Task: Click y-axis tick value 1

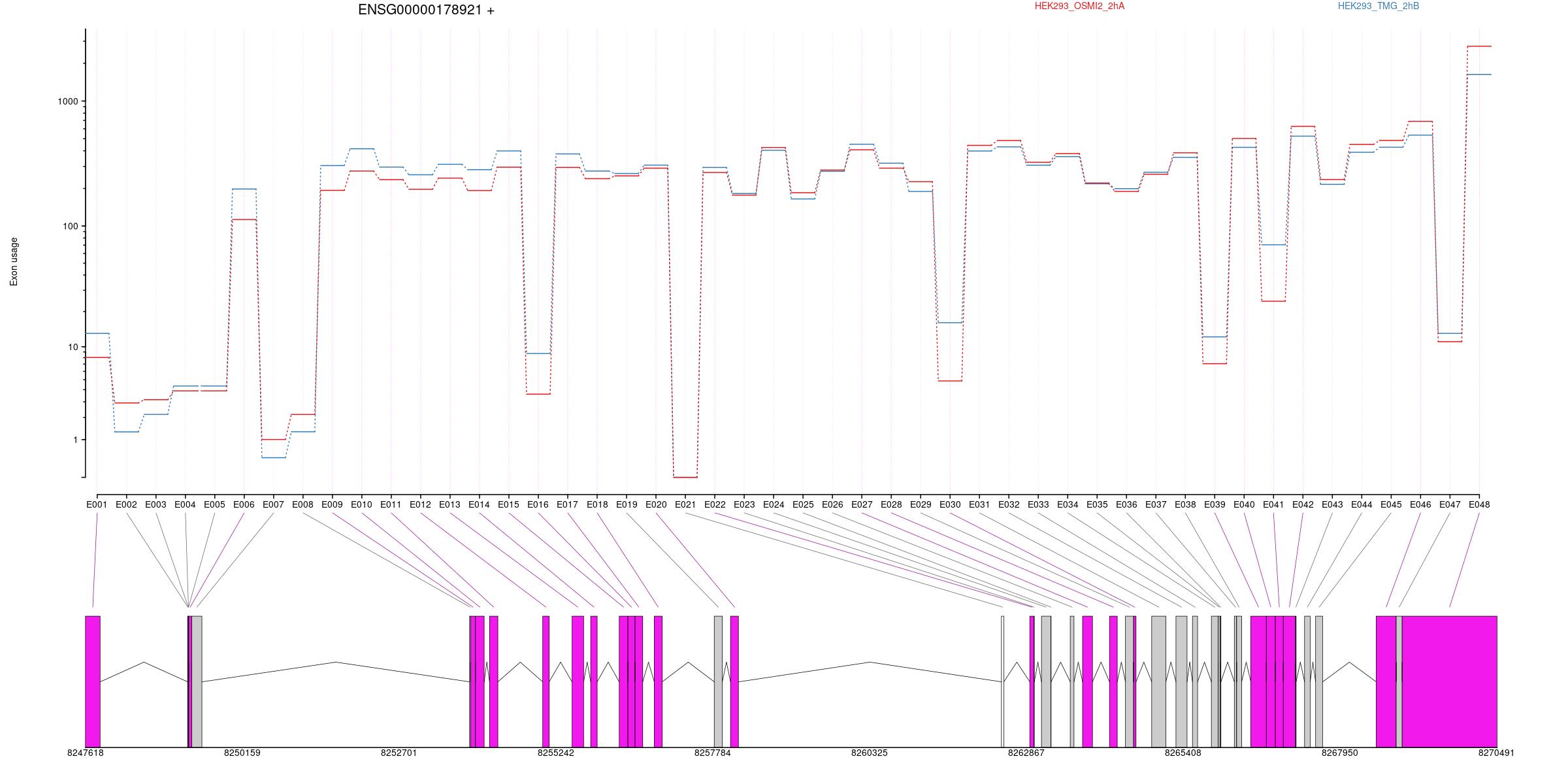Action: [76, 440]
